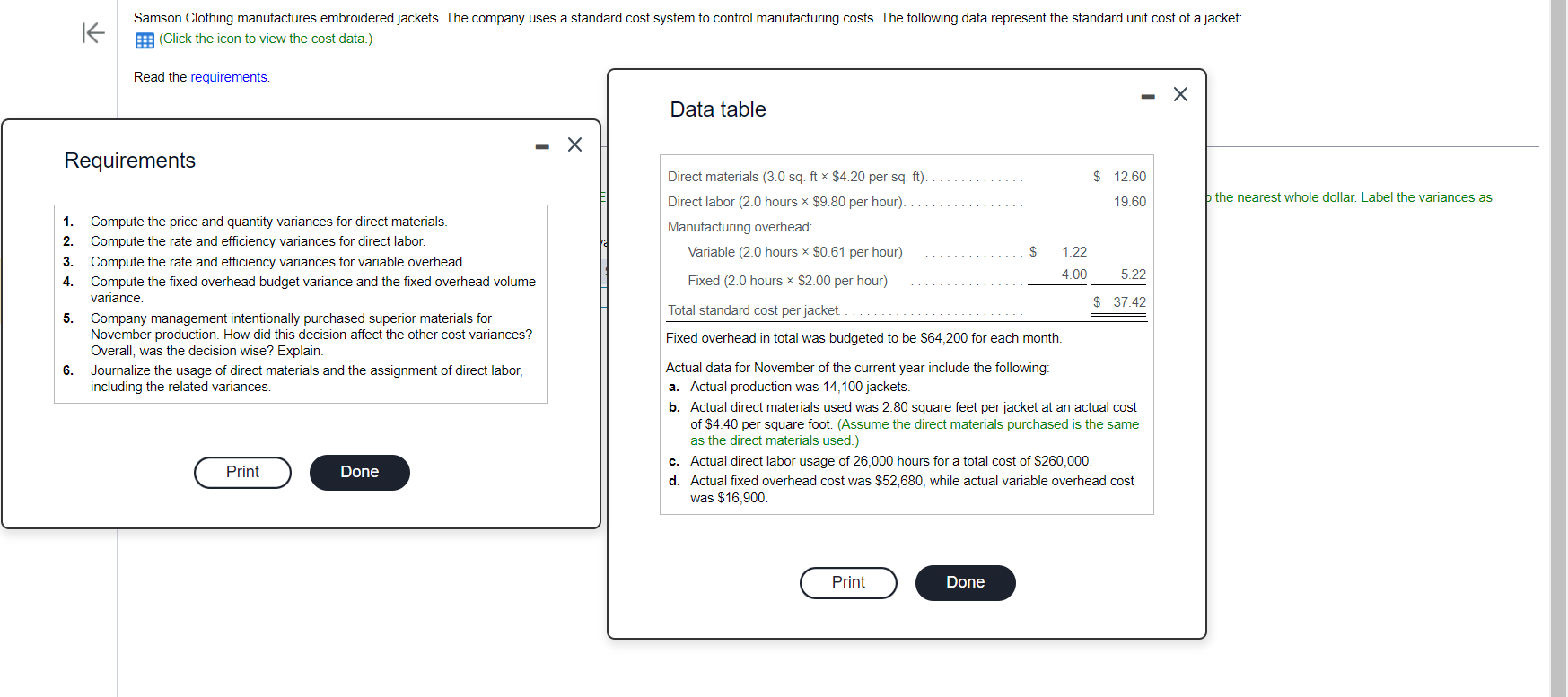The height and width of the screenshot is (697, 1568).
Task: Close the Data table dialog with the X
Action: [x=1181, y=94]
